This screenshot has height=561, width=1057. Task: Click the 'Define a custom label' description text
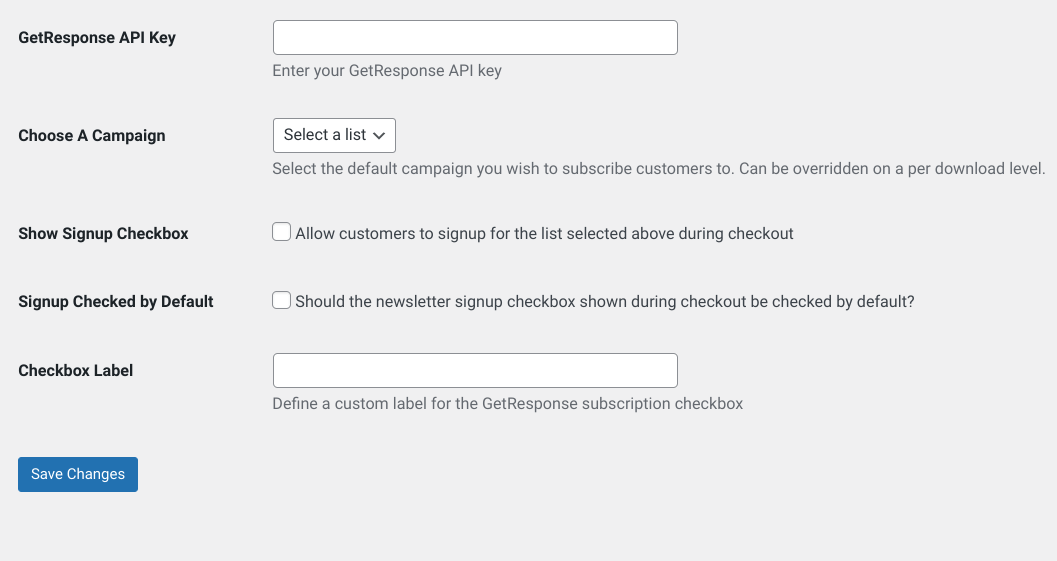coord(508,404)
